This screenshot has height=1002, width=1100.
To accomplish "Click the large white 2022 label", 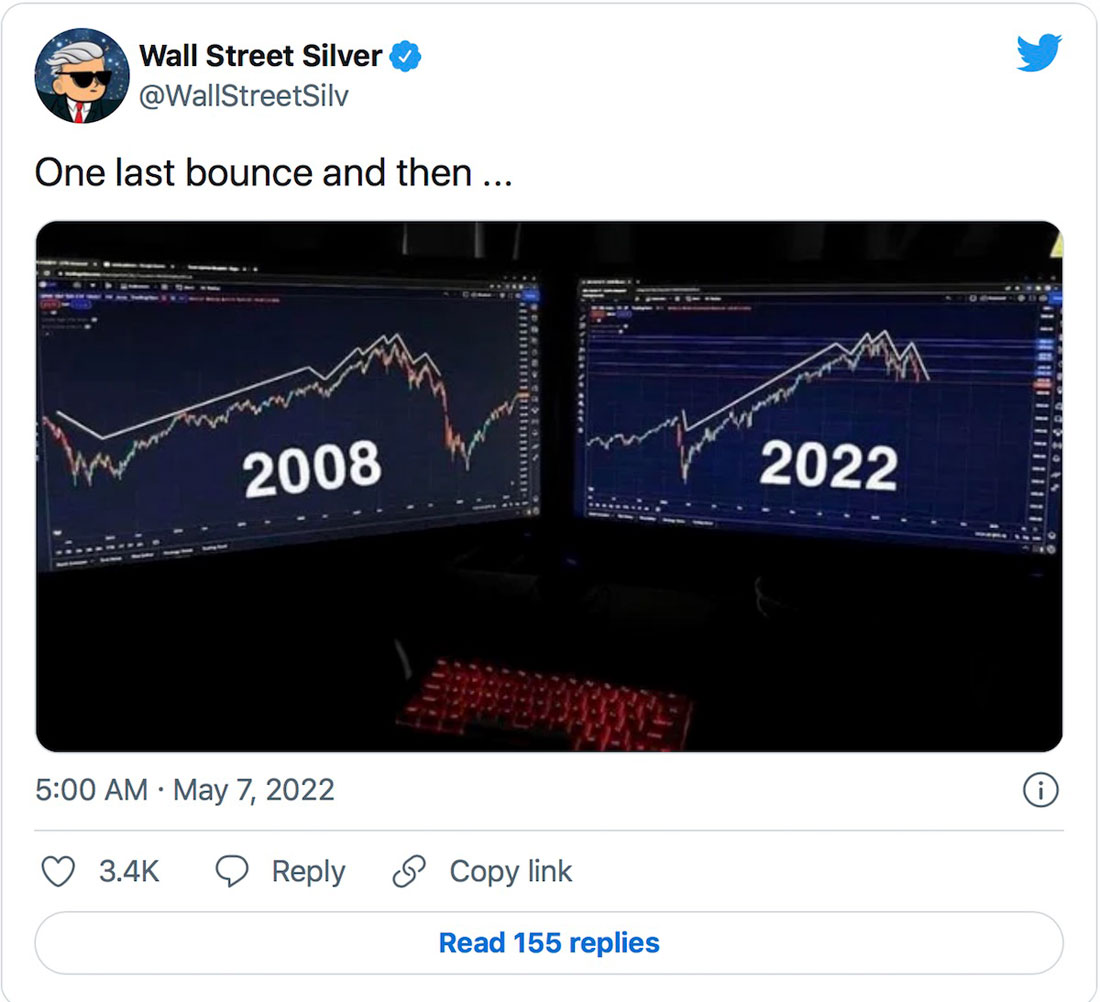I will (x=829, y=465).
